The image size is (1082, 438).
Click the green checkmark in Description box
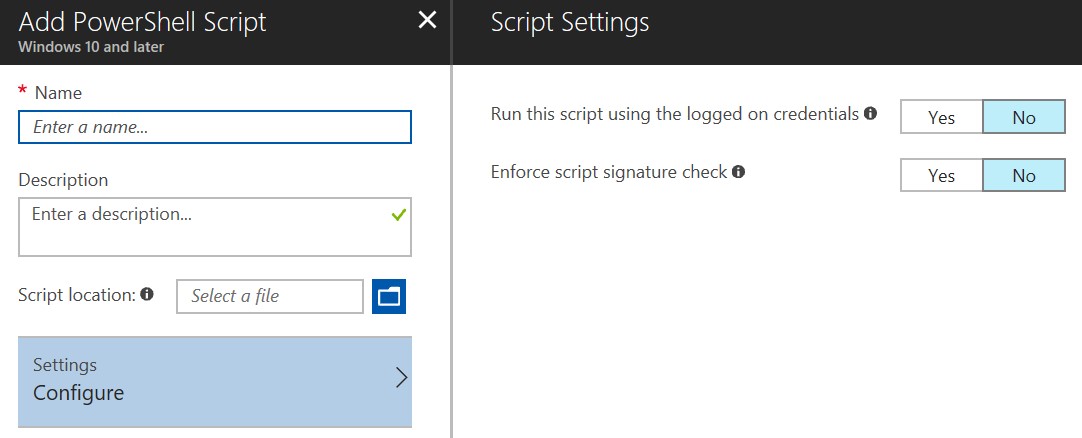point(398,215)
